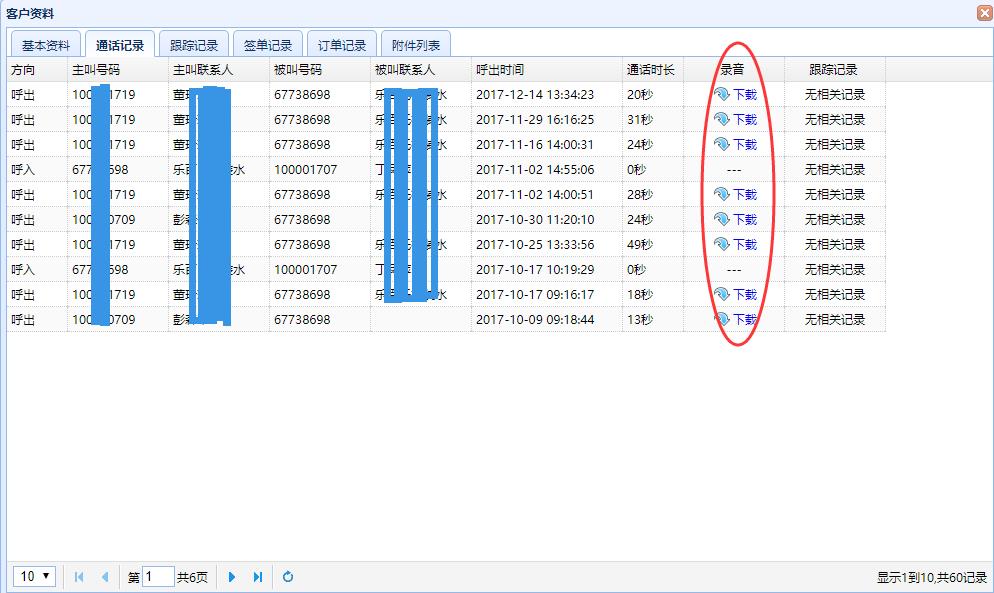
Task: Refresh the call record list
Action: click(288, 576)
